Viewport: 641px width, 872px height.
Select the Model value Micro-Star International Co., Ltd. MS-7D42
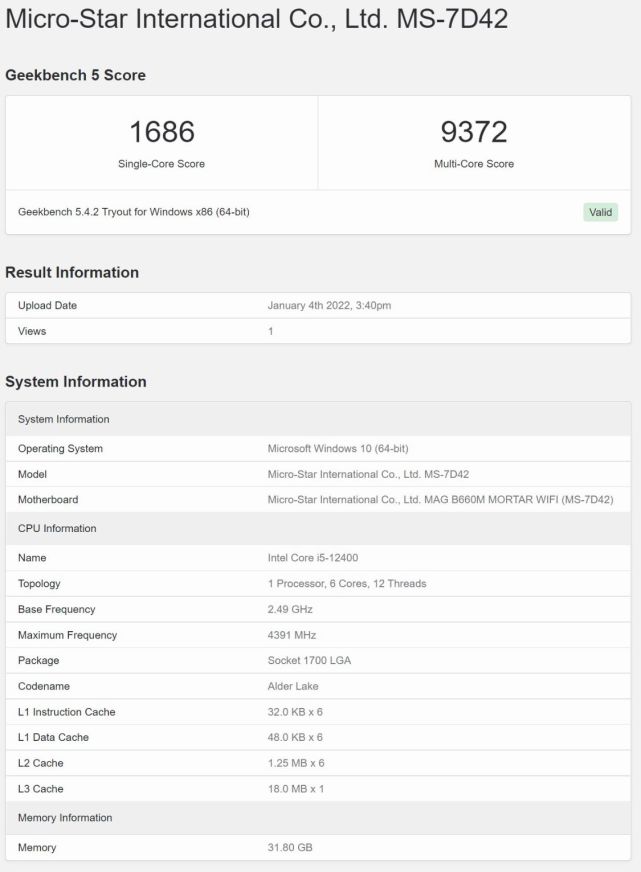click(368, 474)
